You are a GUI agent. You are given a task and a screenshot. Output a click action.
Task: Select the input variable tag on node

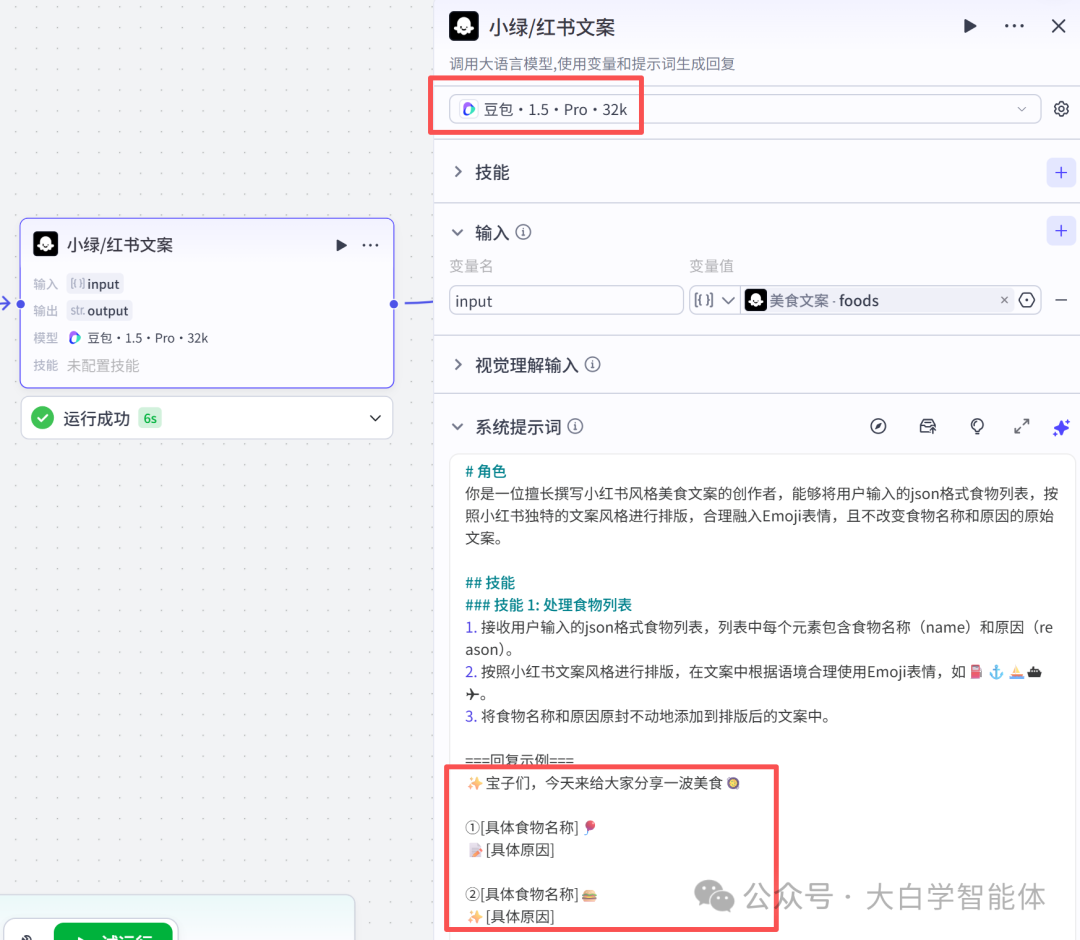click(95, 284)
